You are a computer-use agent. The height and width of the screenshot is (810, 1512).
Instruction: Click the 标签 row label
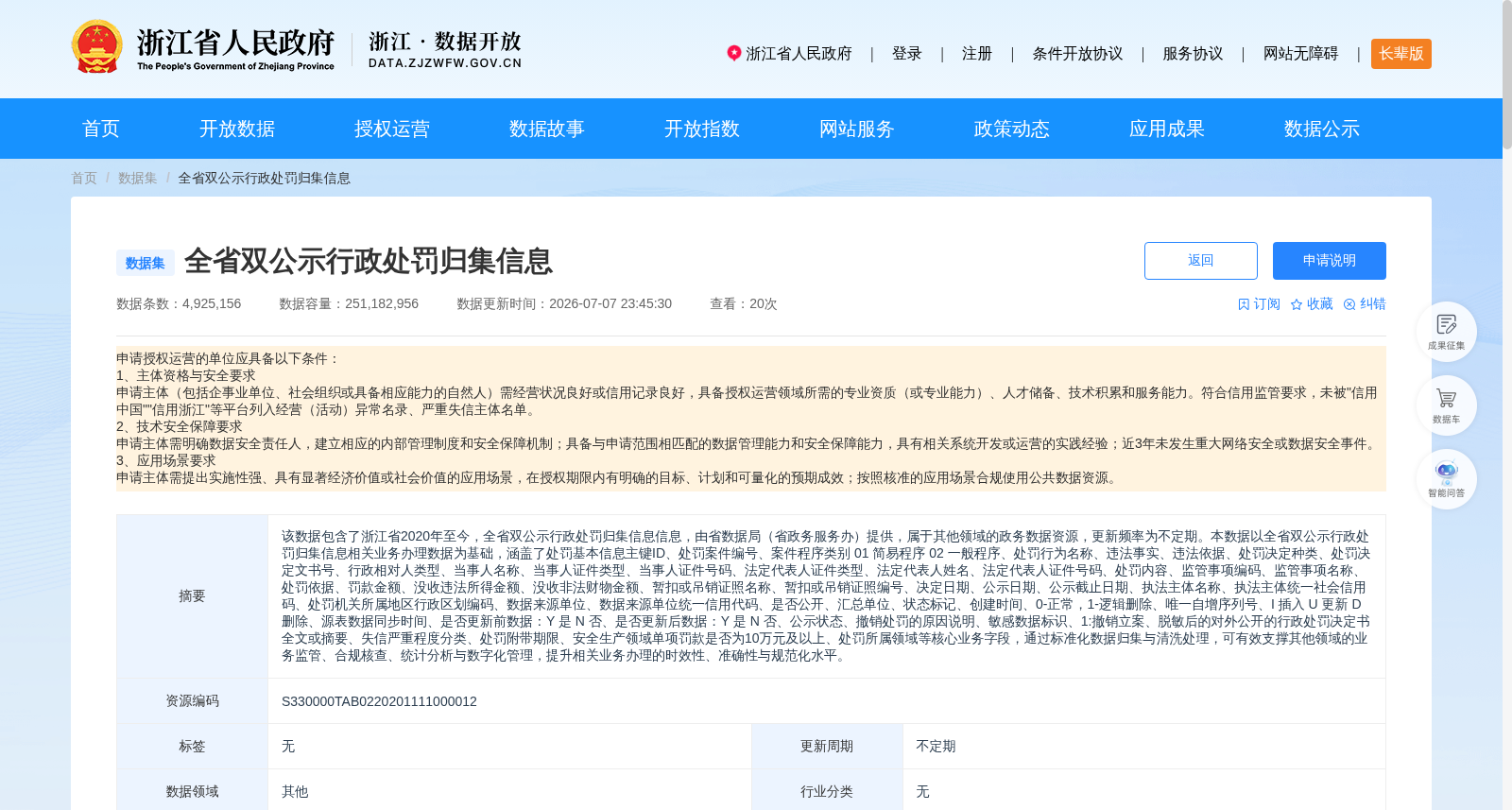192,747
